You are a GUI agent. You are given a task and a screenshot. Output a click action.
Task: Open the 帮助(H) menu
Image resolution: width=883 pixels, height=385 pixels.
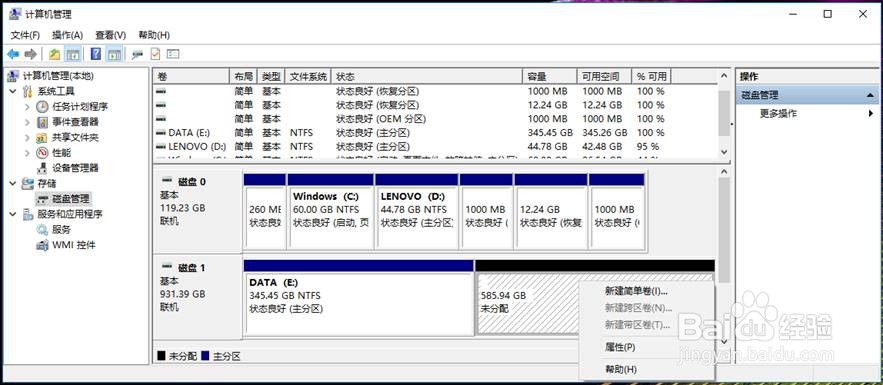pos(154,35)
